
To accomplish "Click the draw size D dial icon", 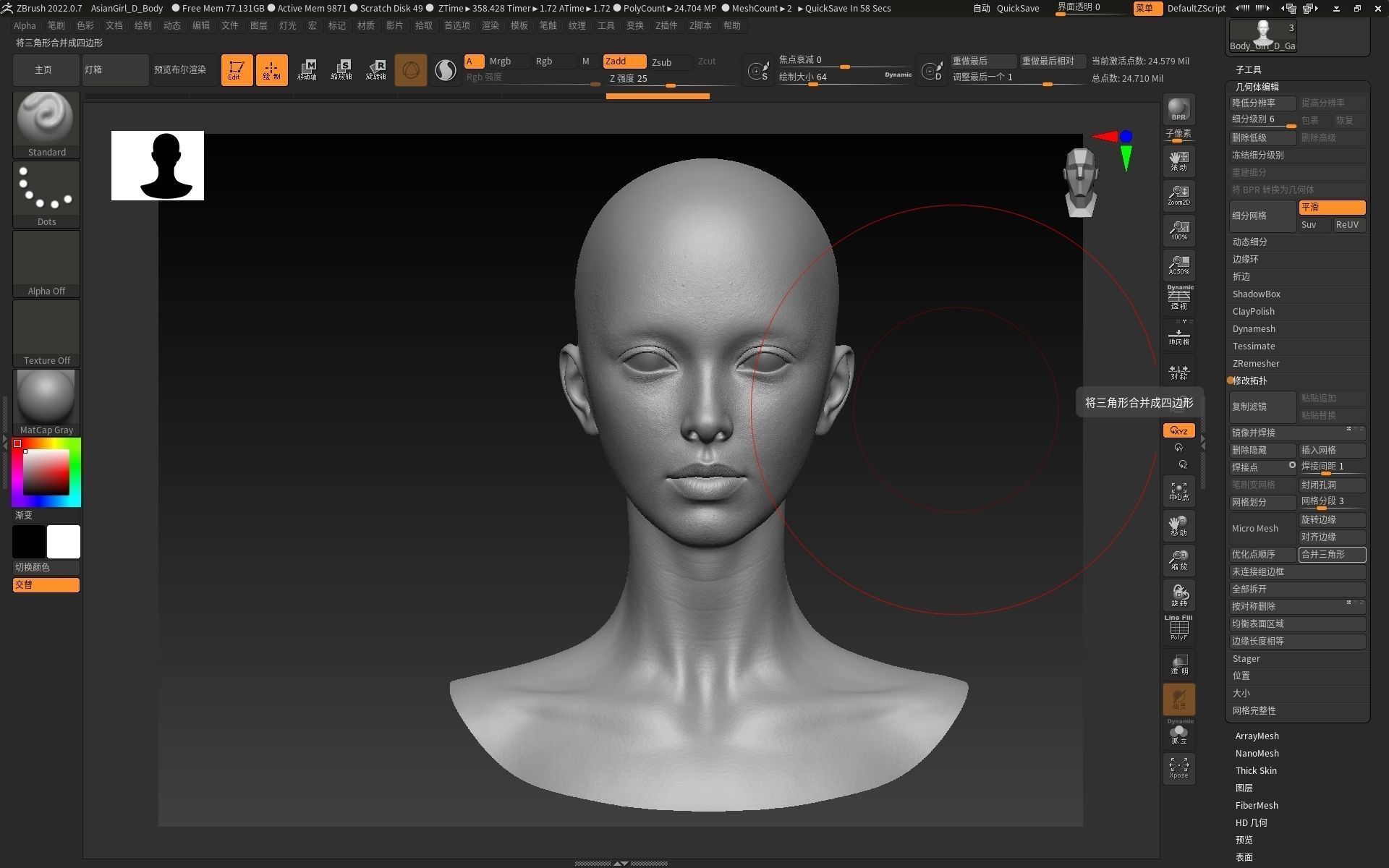I will (932, 71).
